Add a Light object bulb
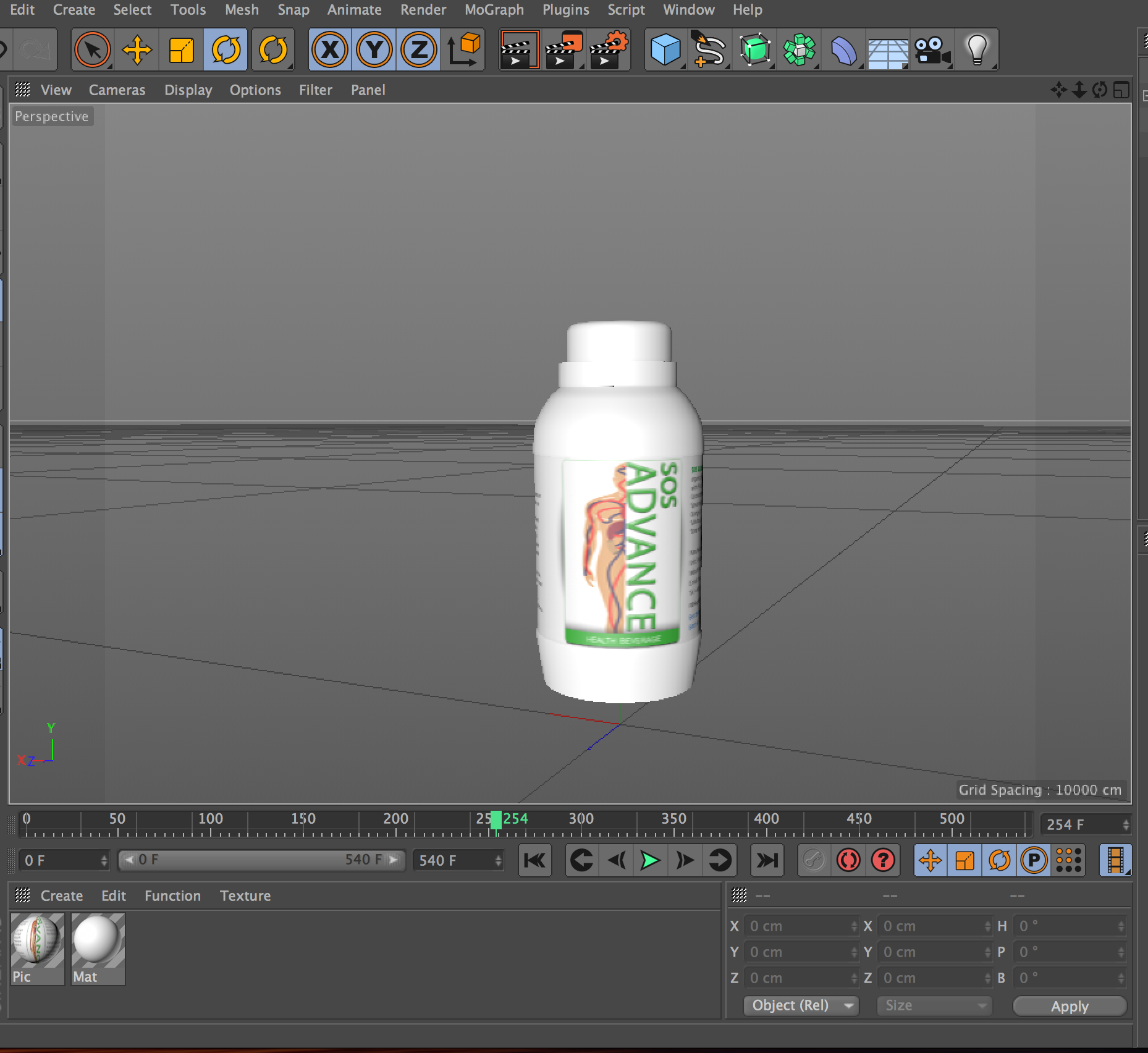Image resolution: width=1148 pixels, height=1053 pixels. pos(977,49)
